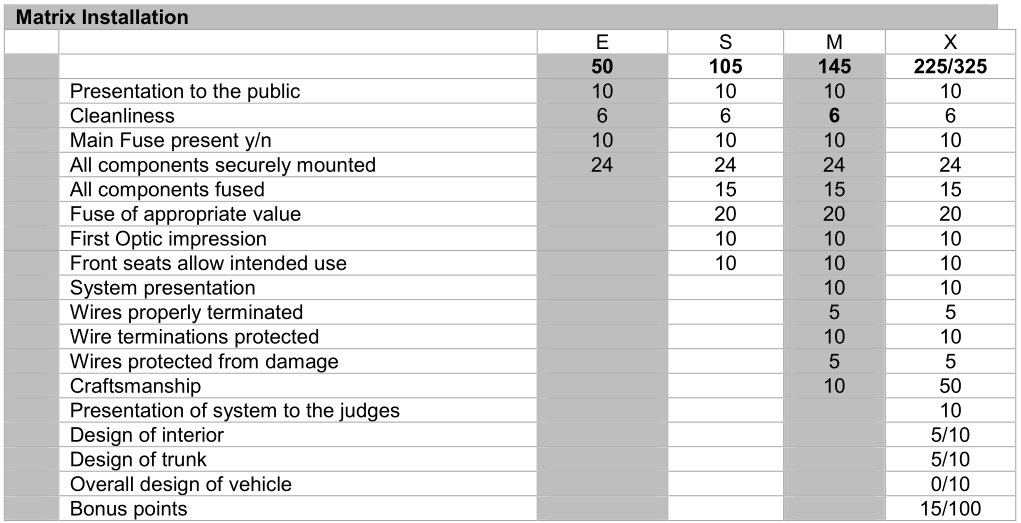Select the "Design of trunk" row label
The height and width of the screenshot is (523, 1021).
138,459
